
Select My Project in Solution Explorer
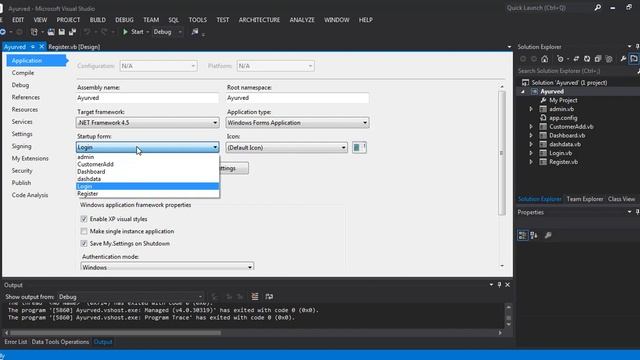(x=563, y=100)
